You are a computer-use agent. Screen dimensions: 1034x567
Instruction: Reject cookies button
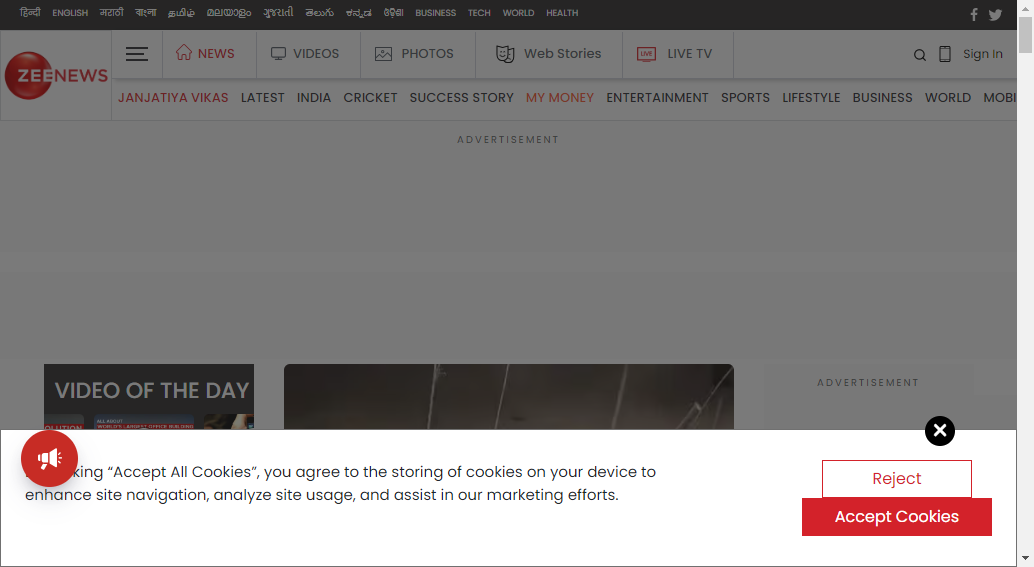tap(897, 479)
